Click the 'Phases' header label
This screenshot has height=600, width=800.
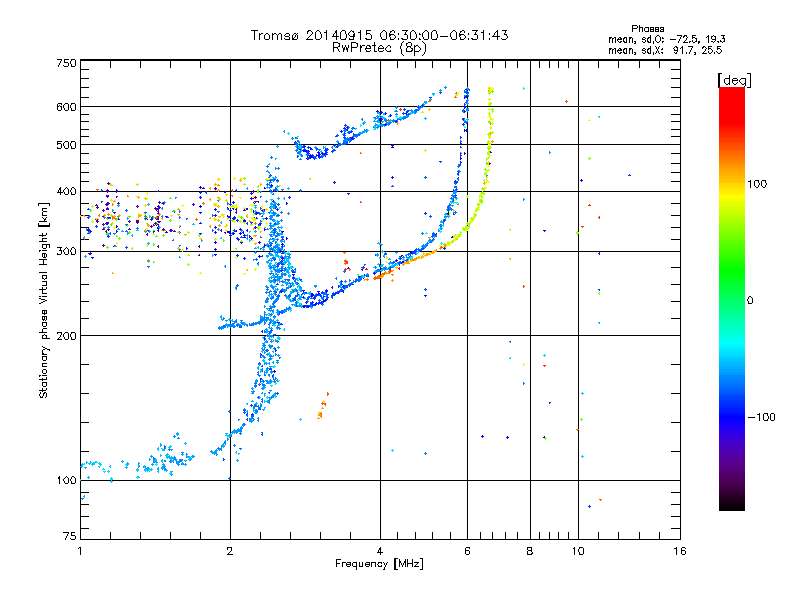pos(647,29)
